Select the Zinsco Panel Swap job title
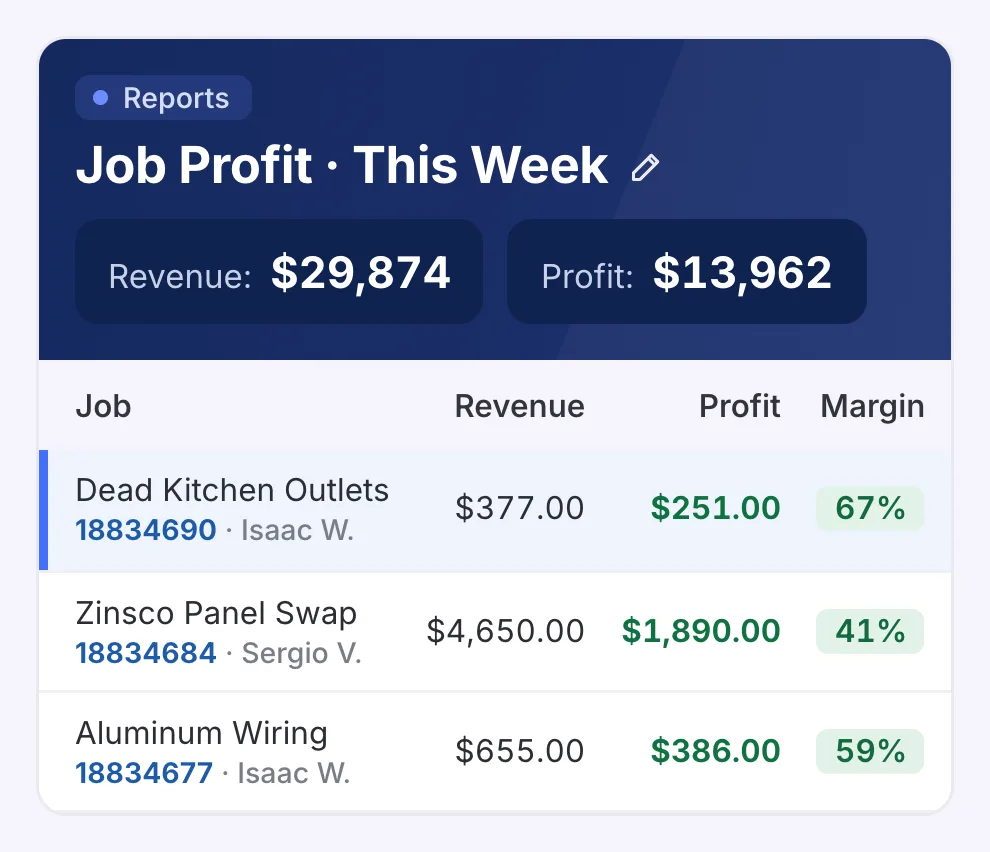Screen dimensions: 990x852 pos(217,613)
